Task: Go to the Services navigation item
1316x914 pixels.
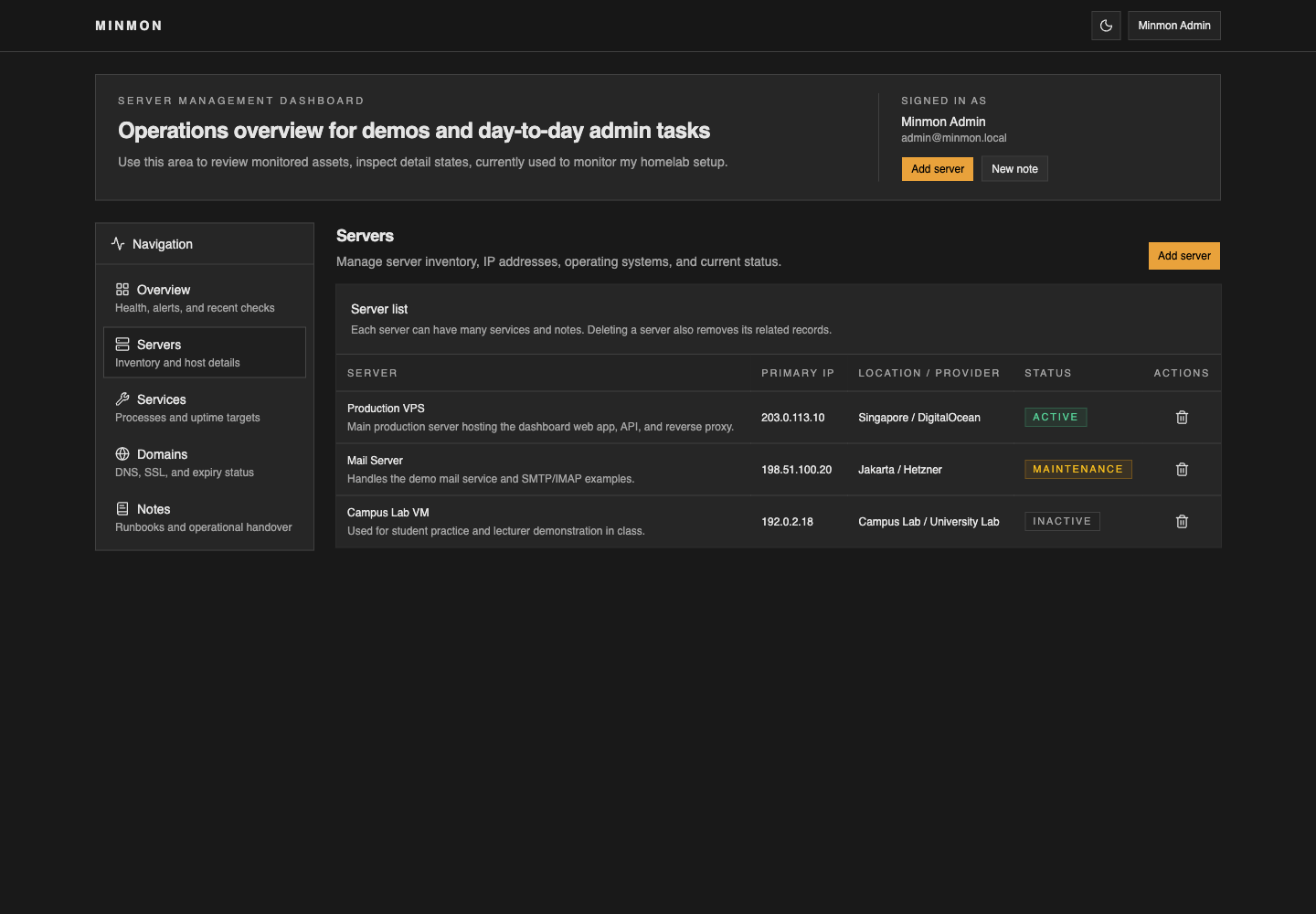Action: coord(205,408)
